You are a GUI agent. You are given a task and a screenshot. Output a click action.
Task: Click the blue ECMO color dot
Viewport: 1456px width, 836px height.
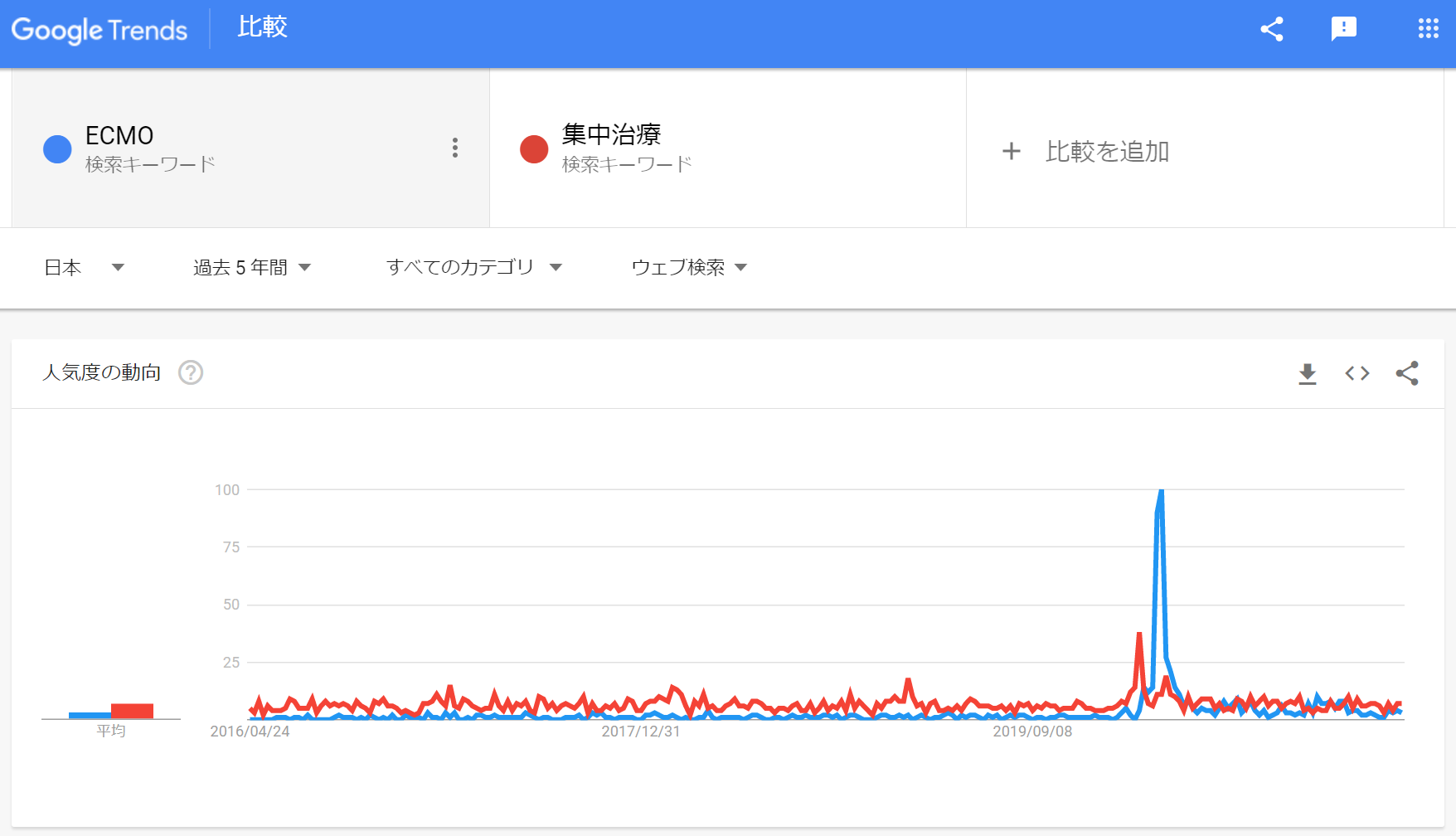57,149
